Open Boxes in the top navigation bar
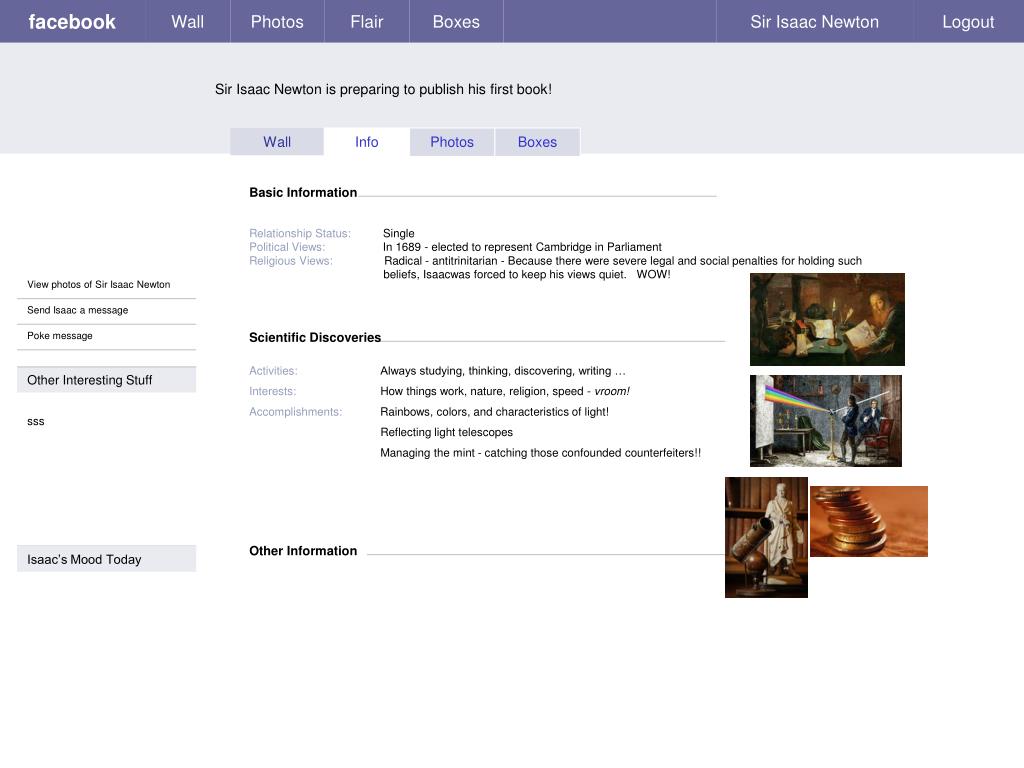Screen dimensions: 1024x768 [x=456, y=22]
